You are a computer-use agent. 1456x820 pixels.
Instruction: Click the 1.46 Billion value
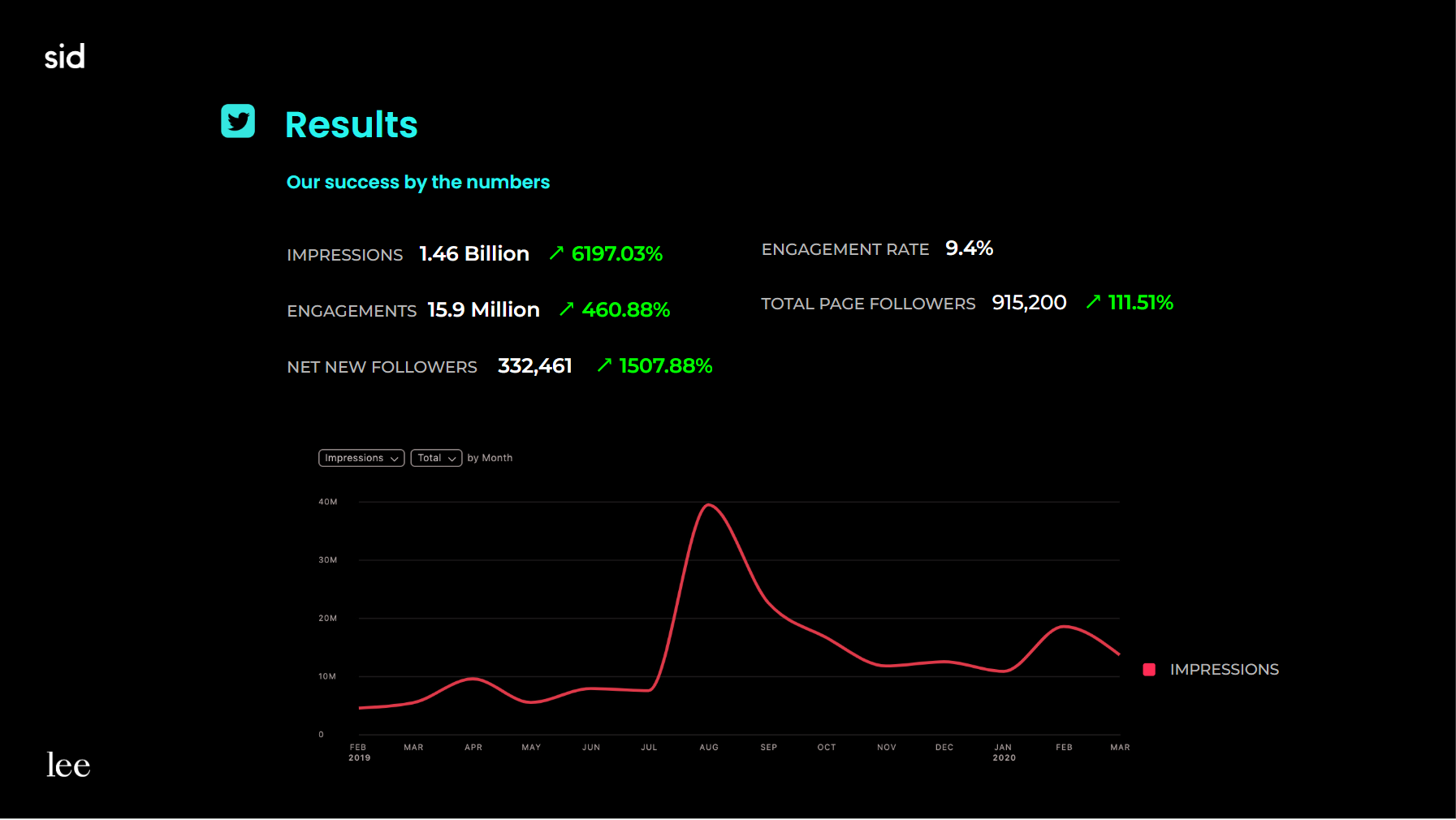tap(474, 254)
